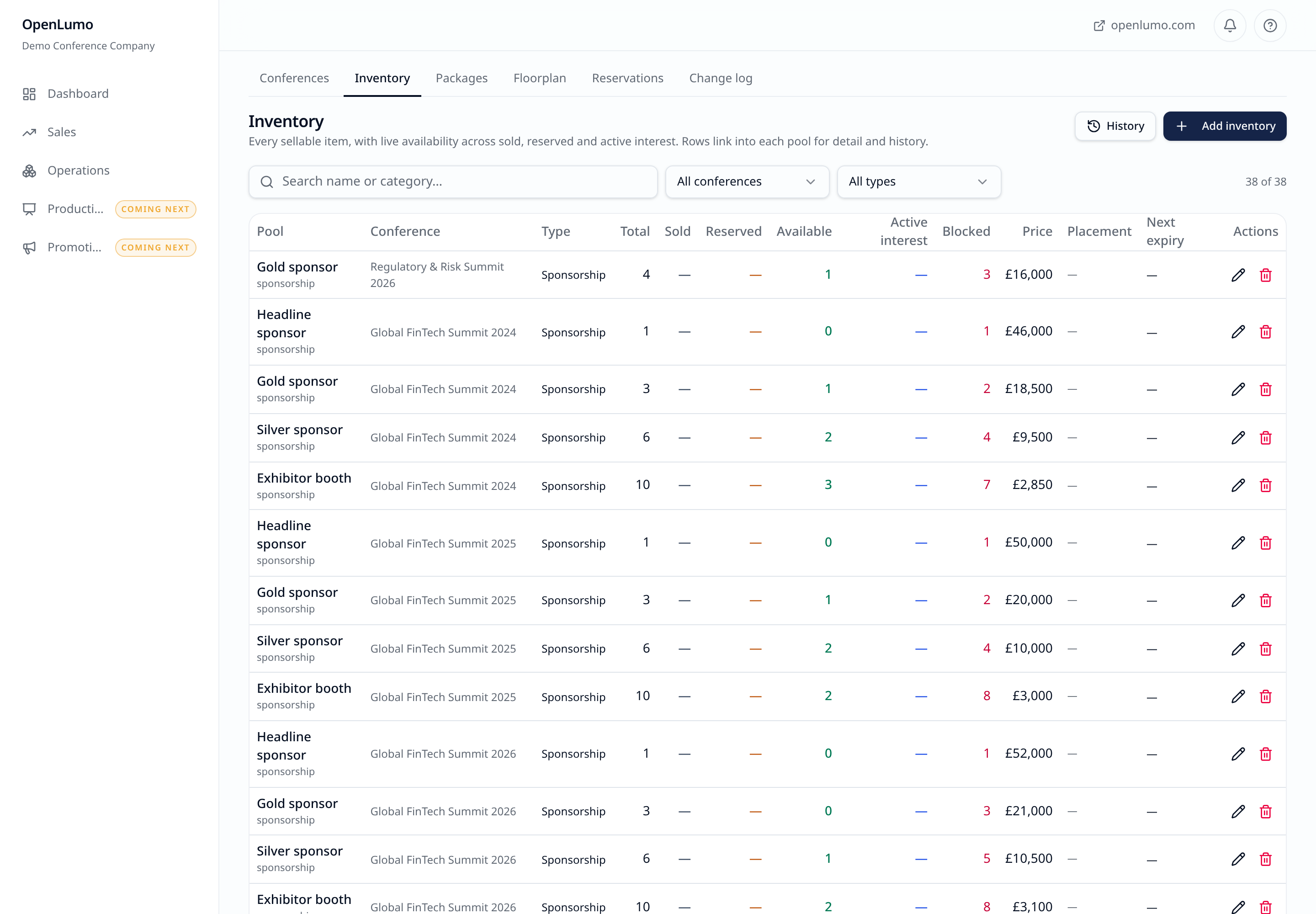1316x914 pixels.
Task: Delete Headline sponsor for FinTech Summit 2026
Action: click(1266, 754)
